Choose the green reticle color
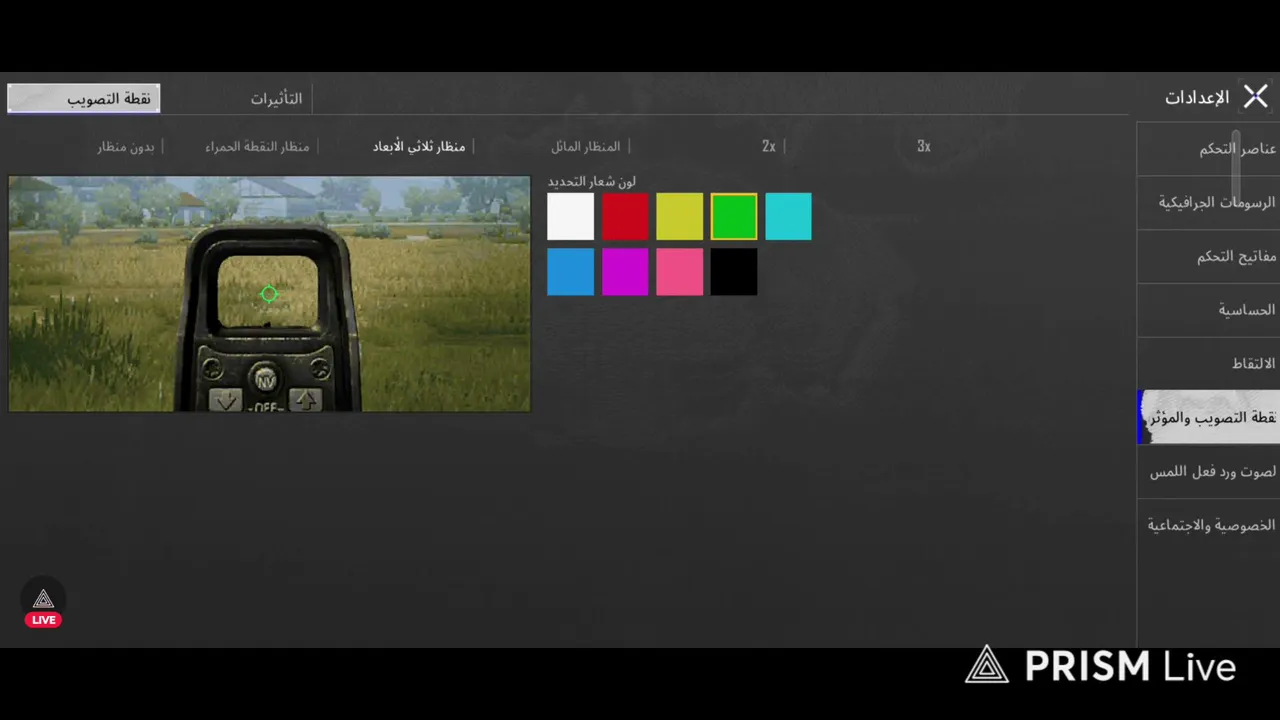Viewport: 1280px width, 720px height. [x=734, y=217]
